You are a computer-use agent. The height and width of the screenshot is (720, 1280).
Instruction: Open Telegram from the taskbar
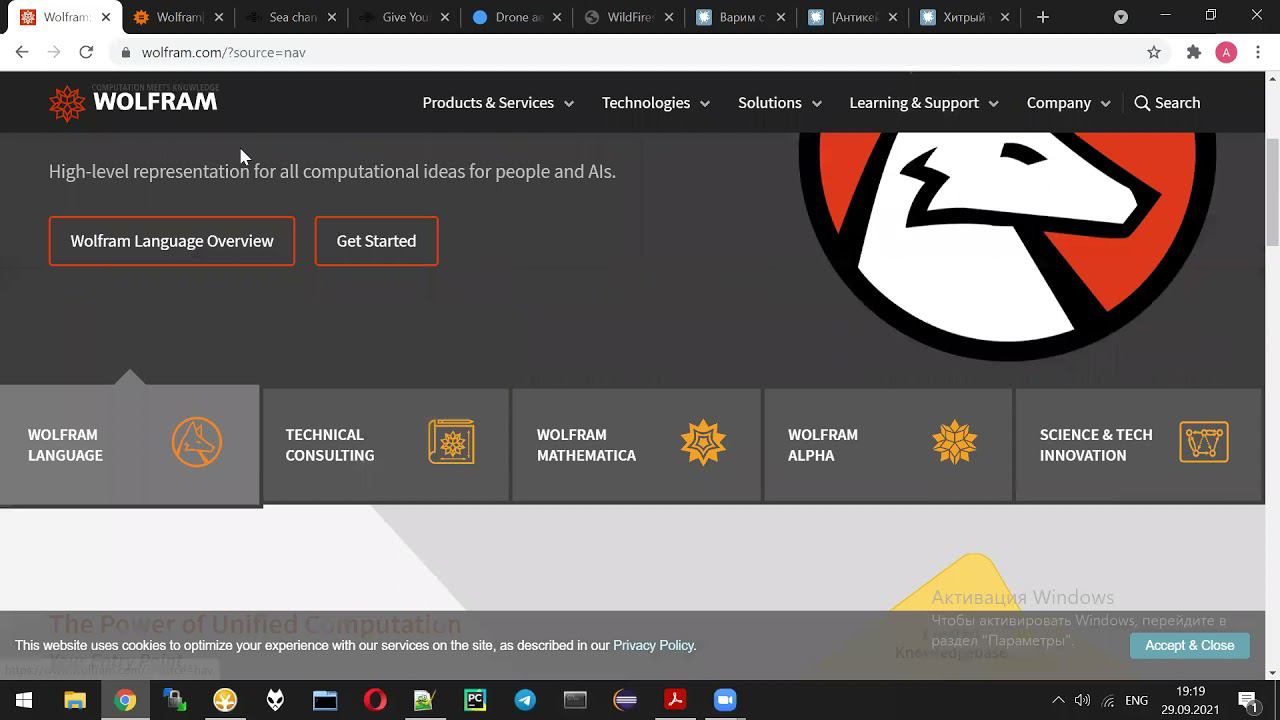point(525,700)
